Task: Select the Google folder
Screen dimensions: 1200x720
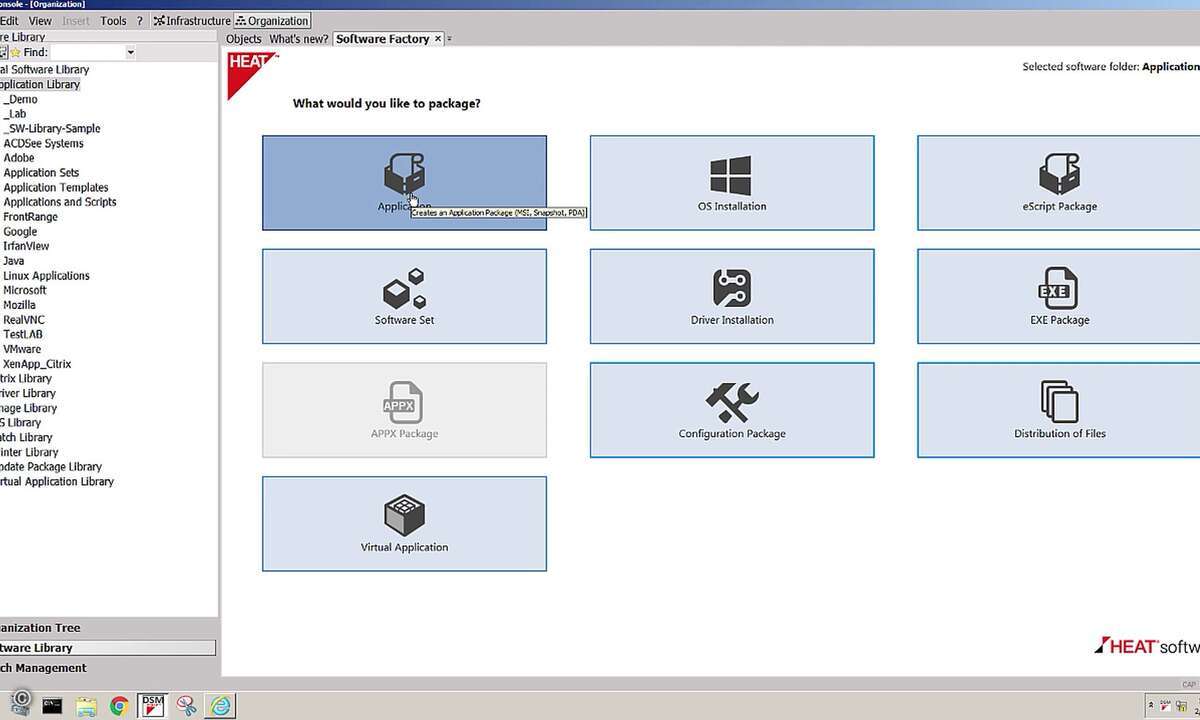Action: click(20, 231)
